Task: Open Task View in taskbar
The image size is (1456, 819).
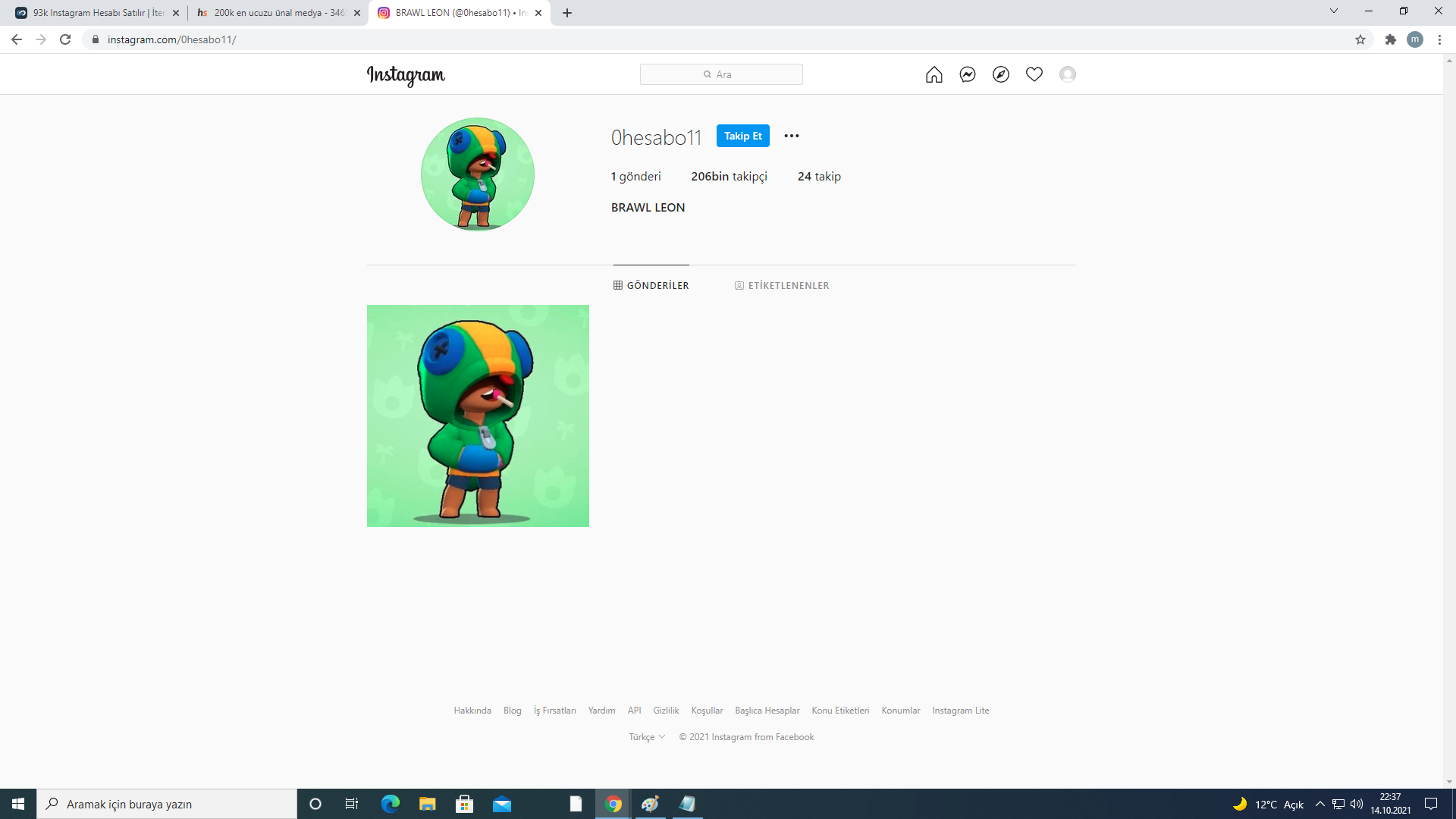Action: coord(351,804)
